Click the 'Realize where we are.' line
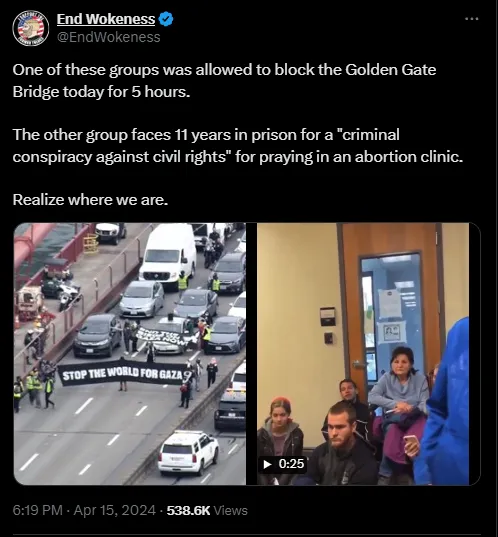The width and height of the screenshot is (498, 537). [90, 200]
